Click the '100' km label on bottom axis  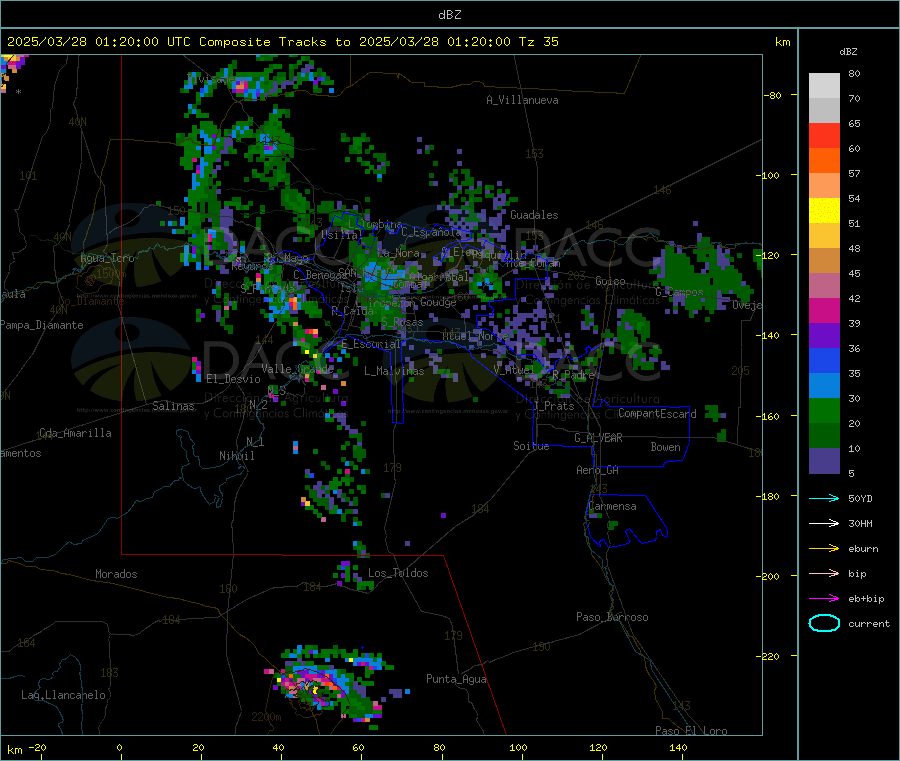click(x=518, y=748)
